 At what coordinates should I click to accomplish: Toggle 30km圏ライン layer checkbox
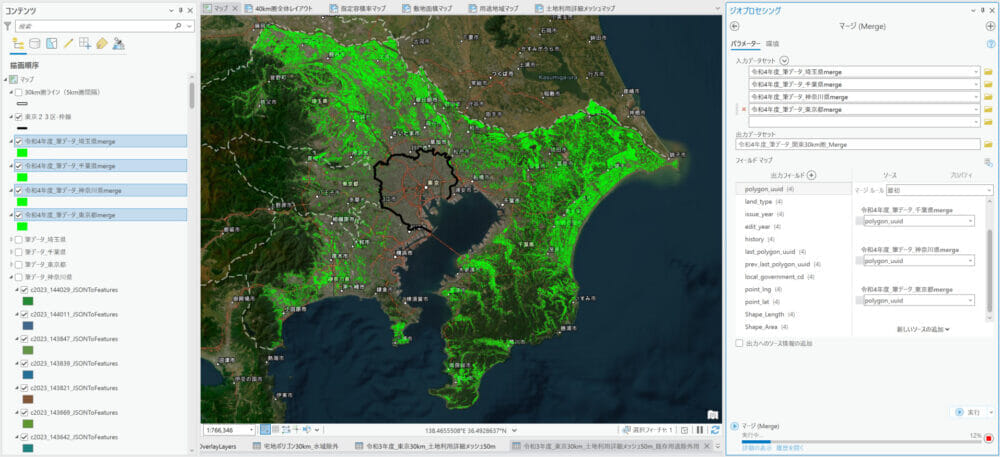tap(18, 92)
